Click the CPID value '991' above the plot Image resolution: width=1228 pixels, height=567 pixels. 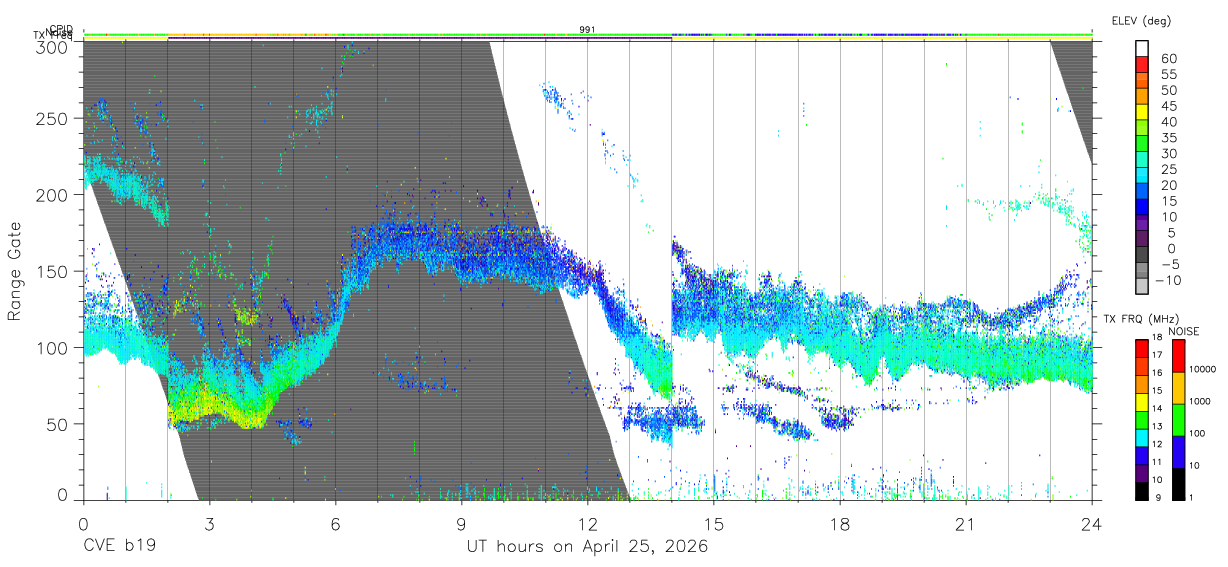[588, 30]
